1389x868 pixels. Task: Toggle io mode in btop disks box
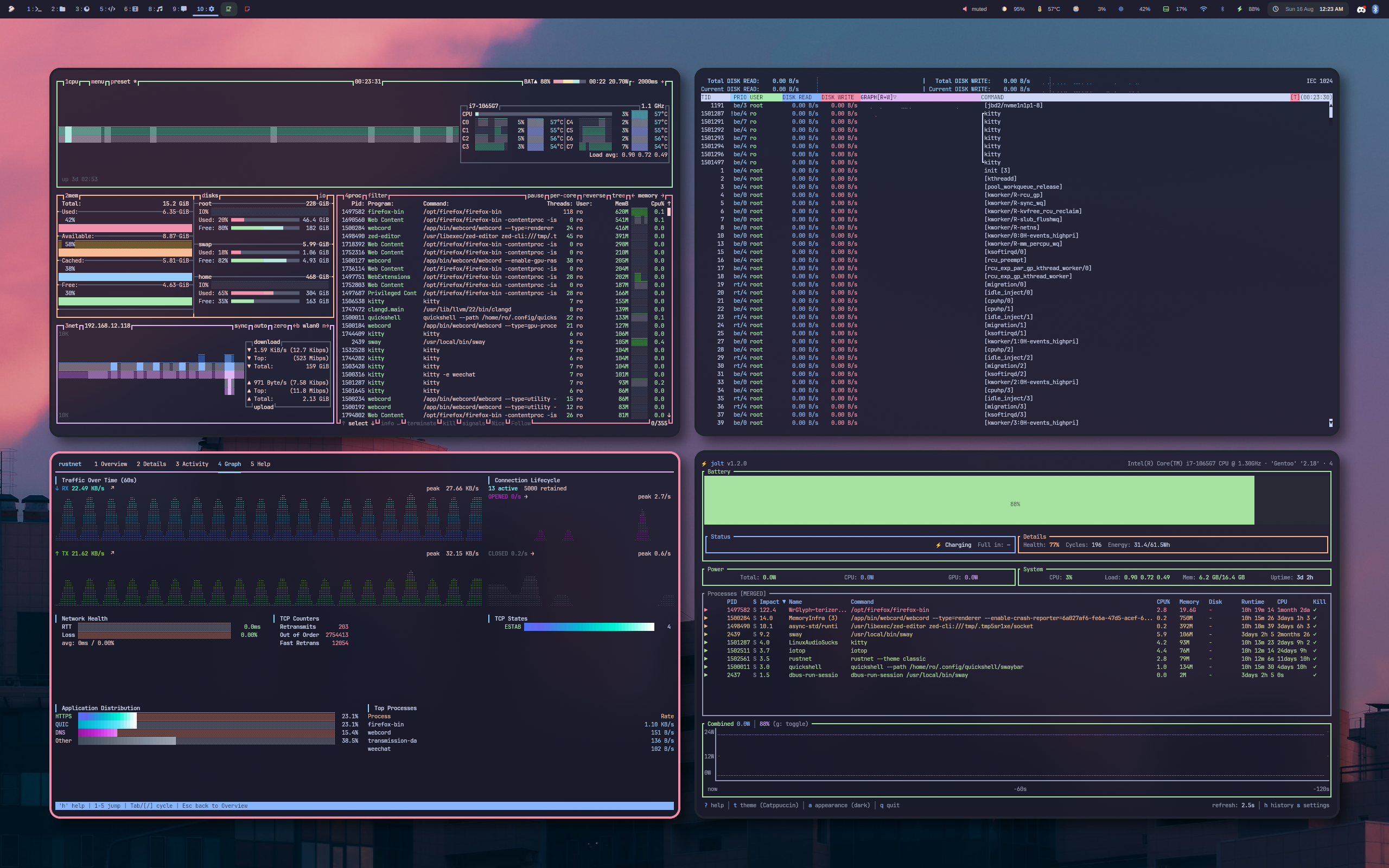point(323,196)
